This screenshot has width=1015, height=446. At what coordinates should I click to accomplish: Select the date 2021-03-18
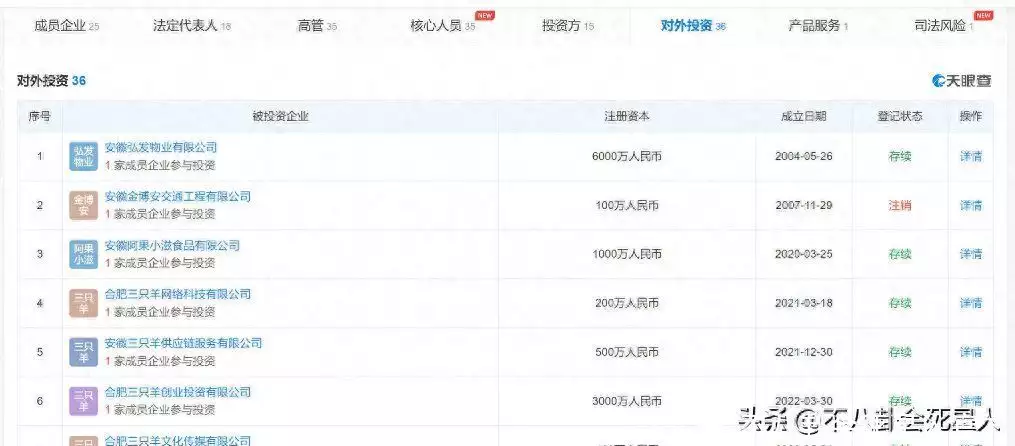tap(803, 303)
